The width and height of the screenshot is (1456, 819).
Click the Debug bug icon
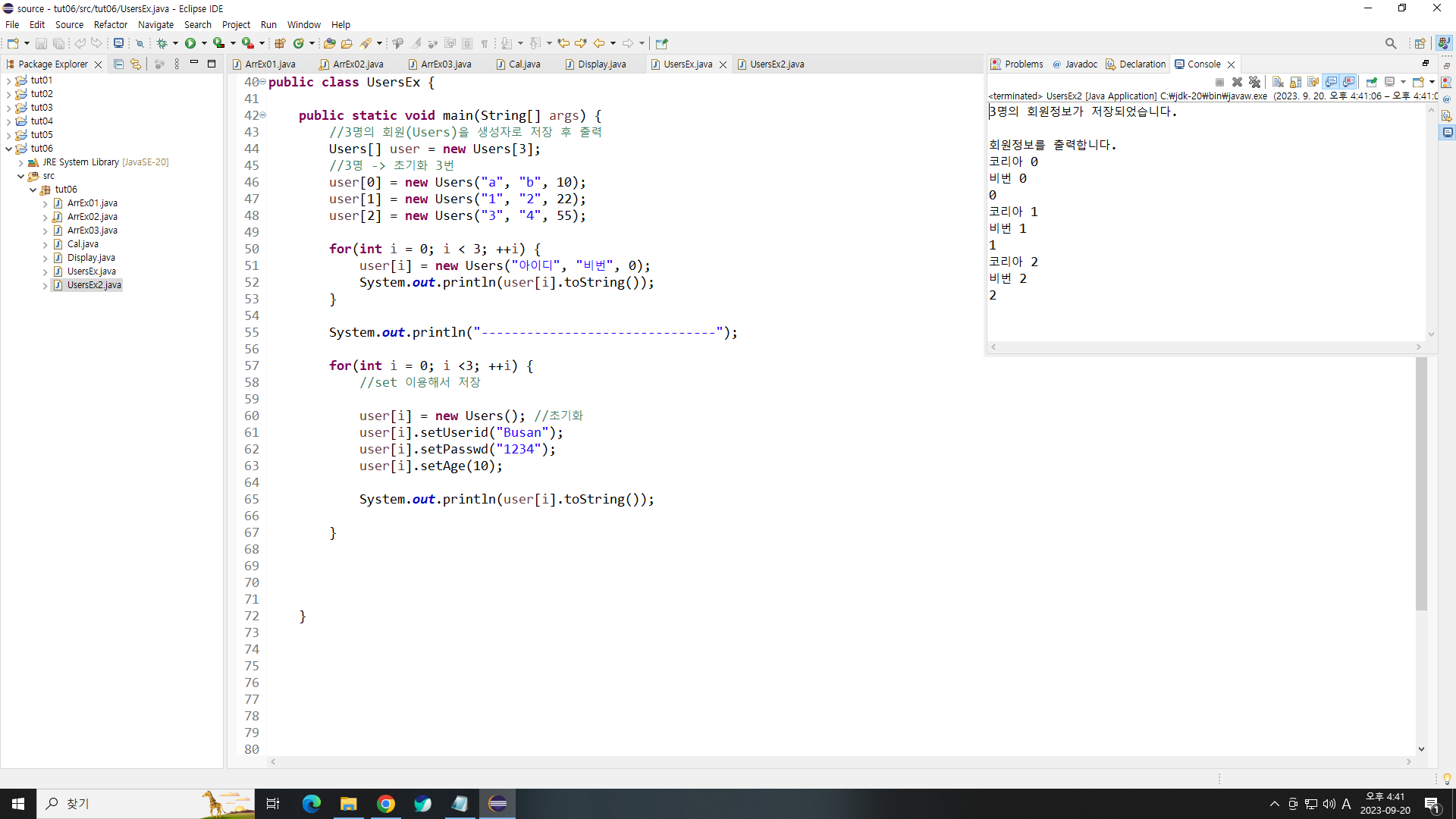[162, 44]
